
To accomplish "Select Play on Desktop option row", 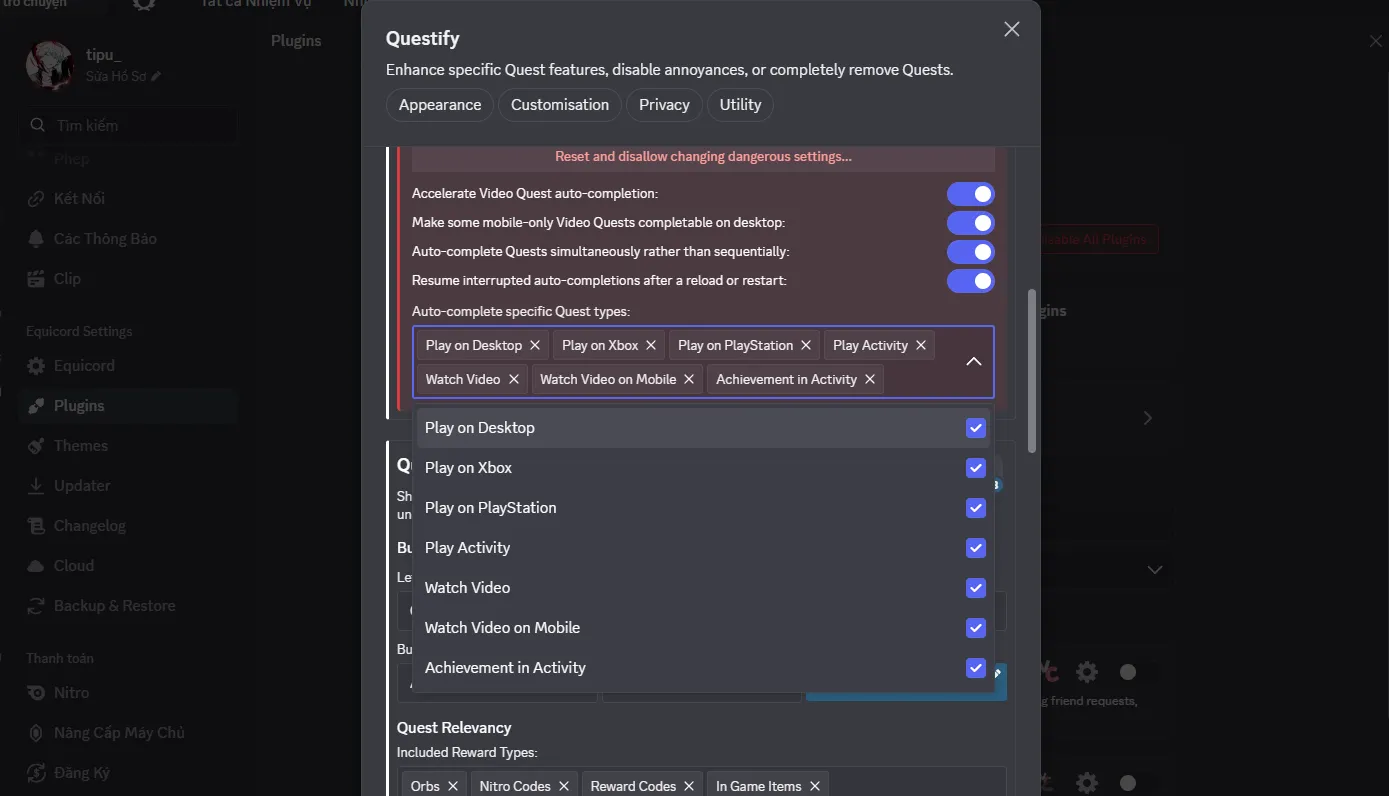I will (x=704, y=428).
